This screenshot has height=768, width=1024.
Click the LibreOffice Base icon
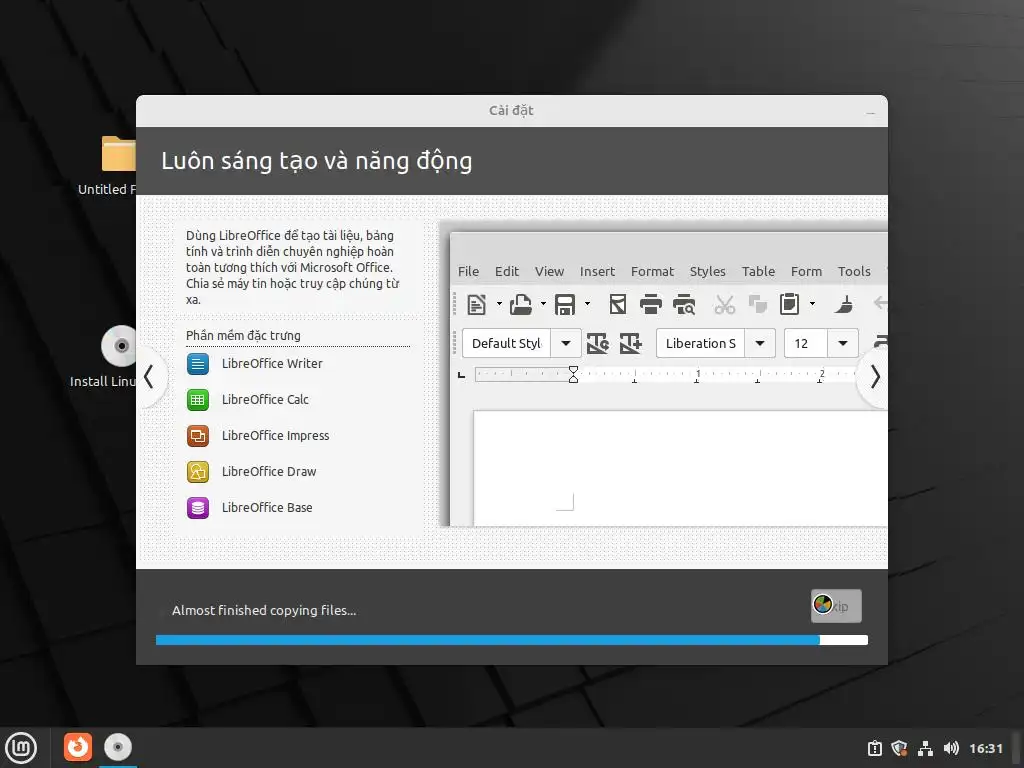(x=198, y=507)
